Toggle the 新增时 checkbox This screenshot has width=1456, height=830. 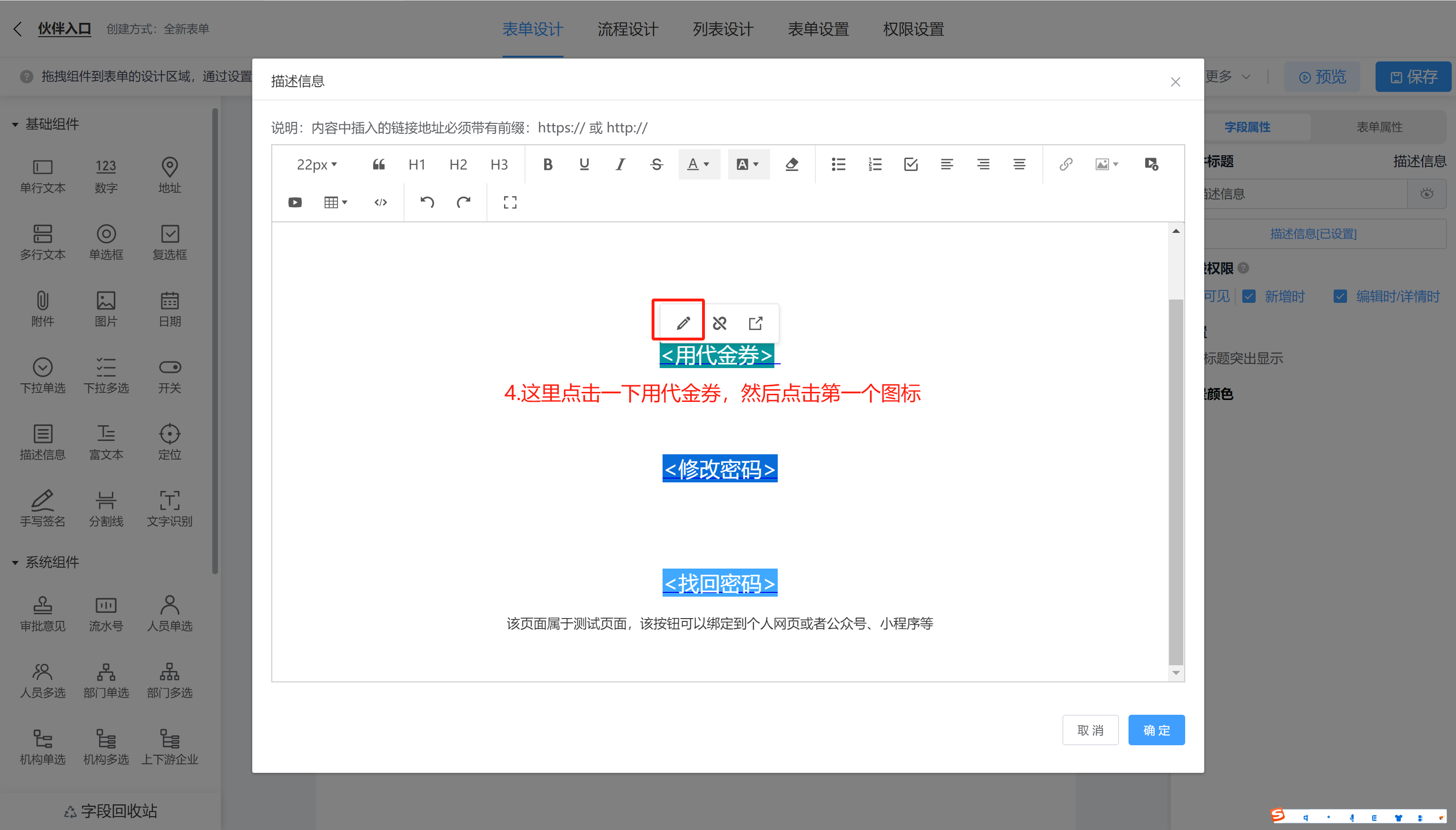[1248, 296]
